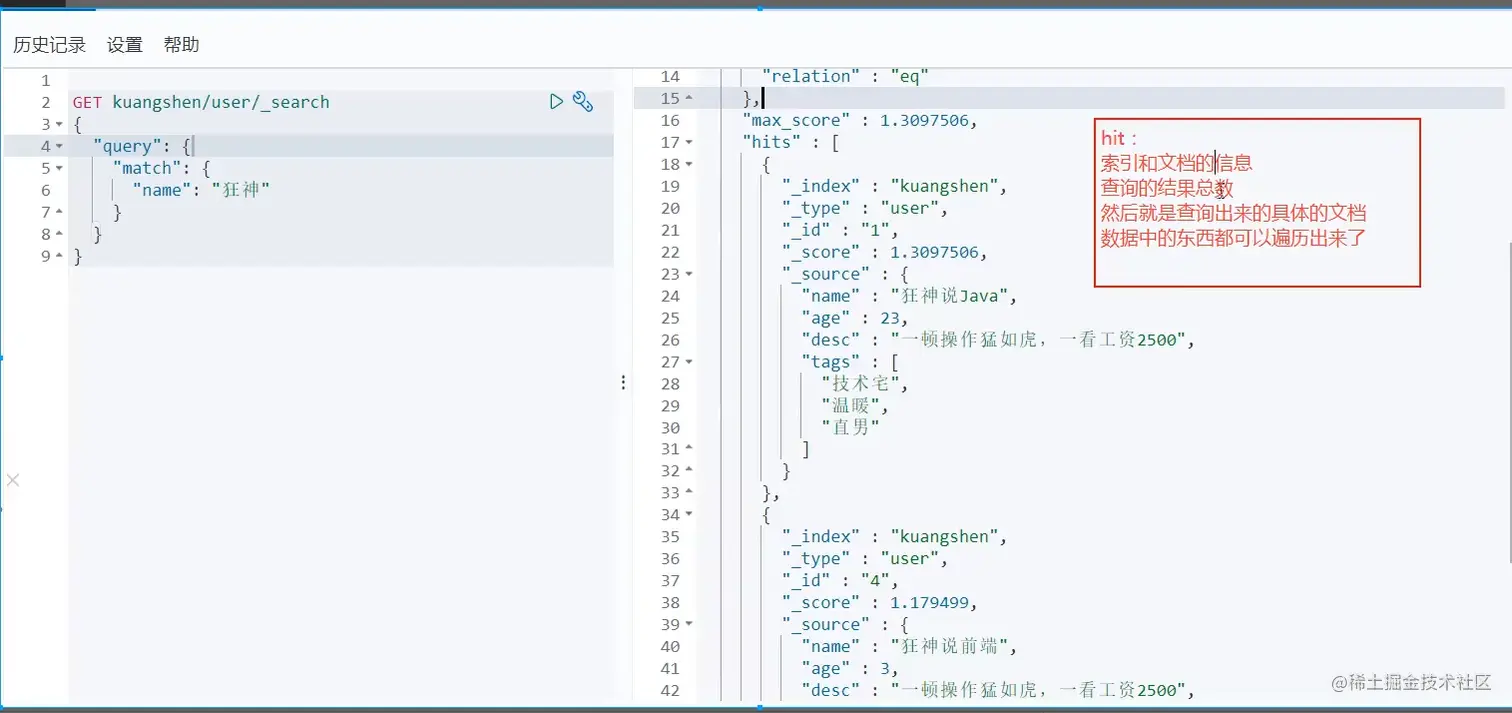Collapse the block at request line 3
This screenshot has height=713, width=1512.
pyautogui.click(x=59, y=124)
